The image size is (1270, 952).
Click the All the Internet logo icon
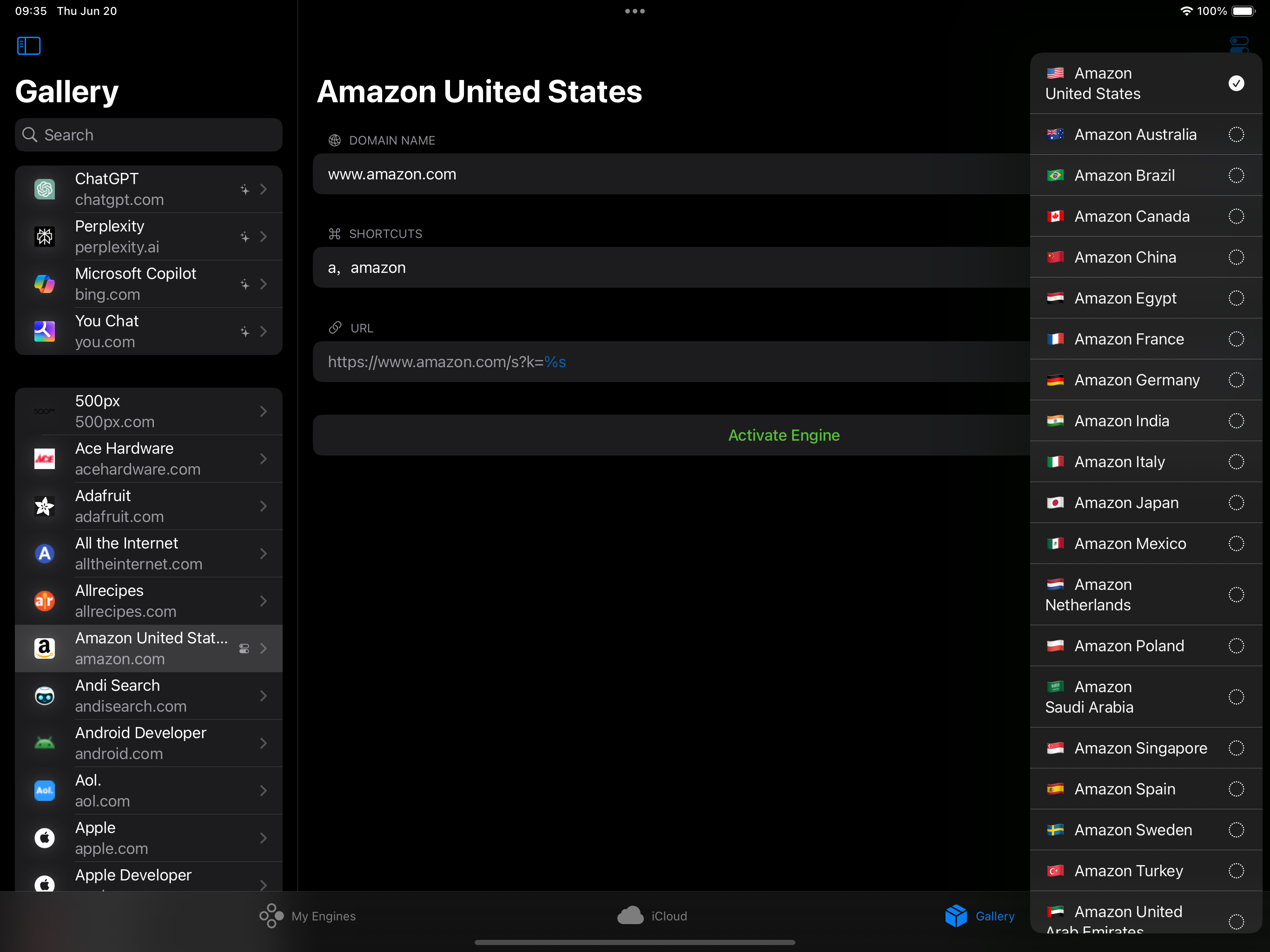click(45, 554)
